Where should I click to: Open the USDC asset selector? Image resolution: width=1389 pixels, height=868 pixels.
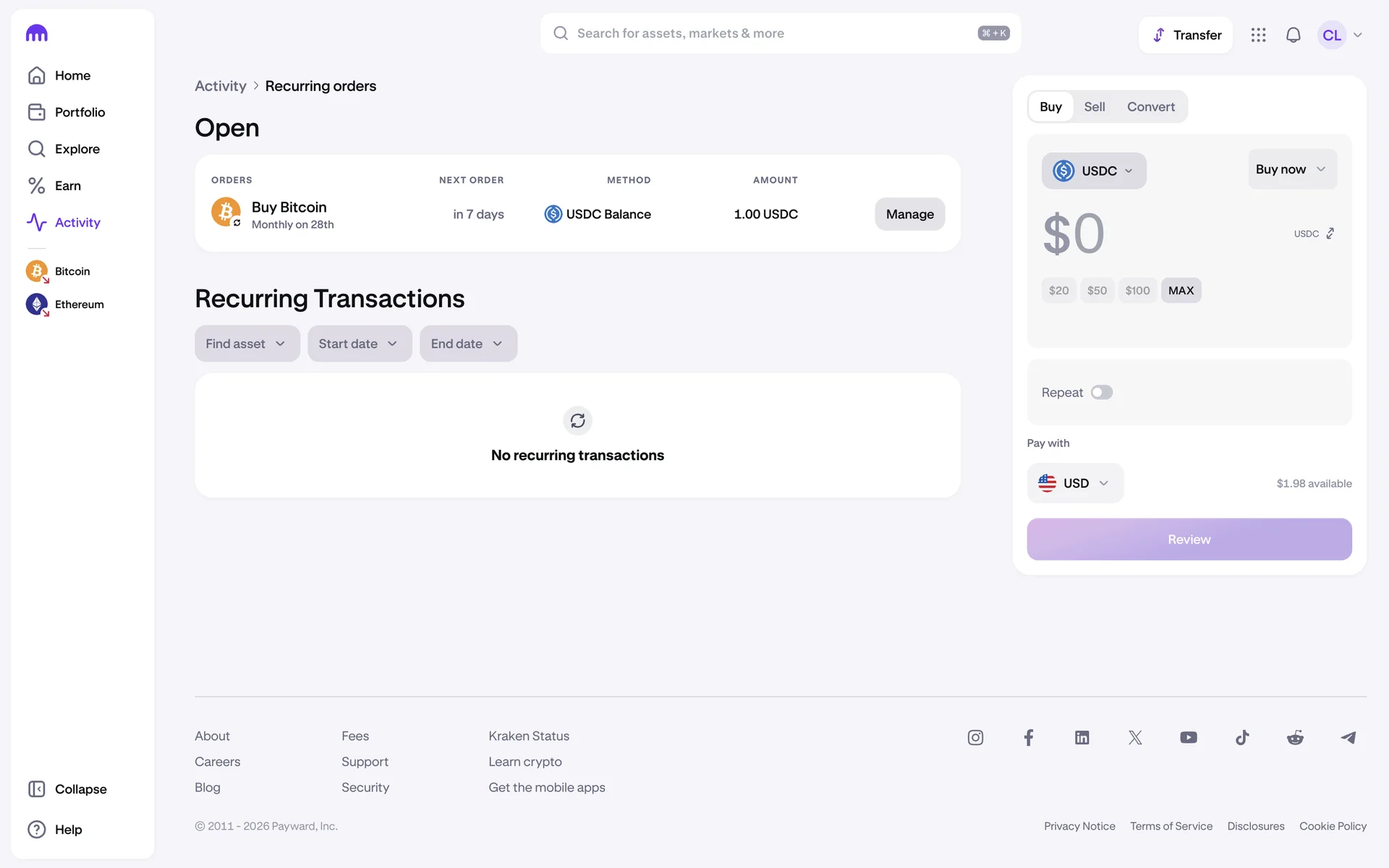(1093, 171)
